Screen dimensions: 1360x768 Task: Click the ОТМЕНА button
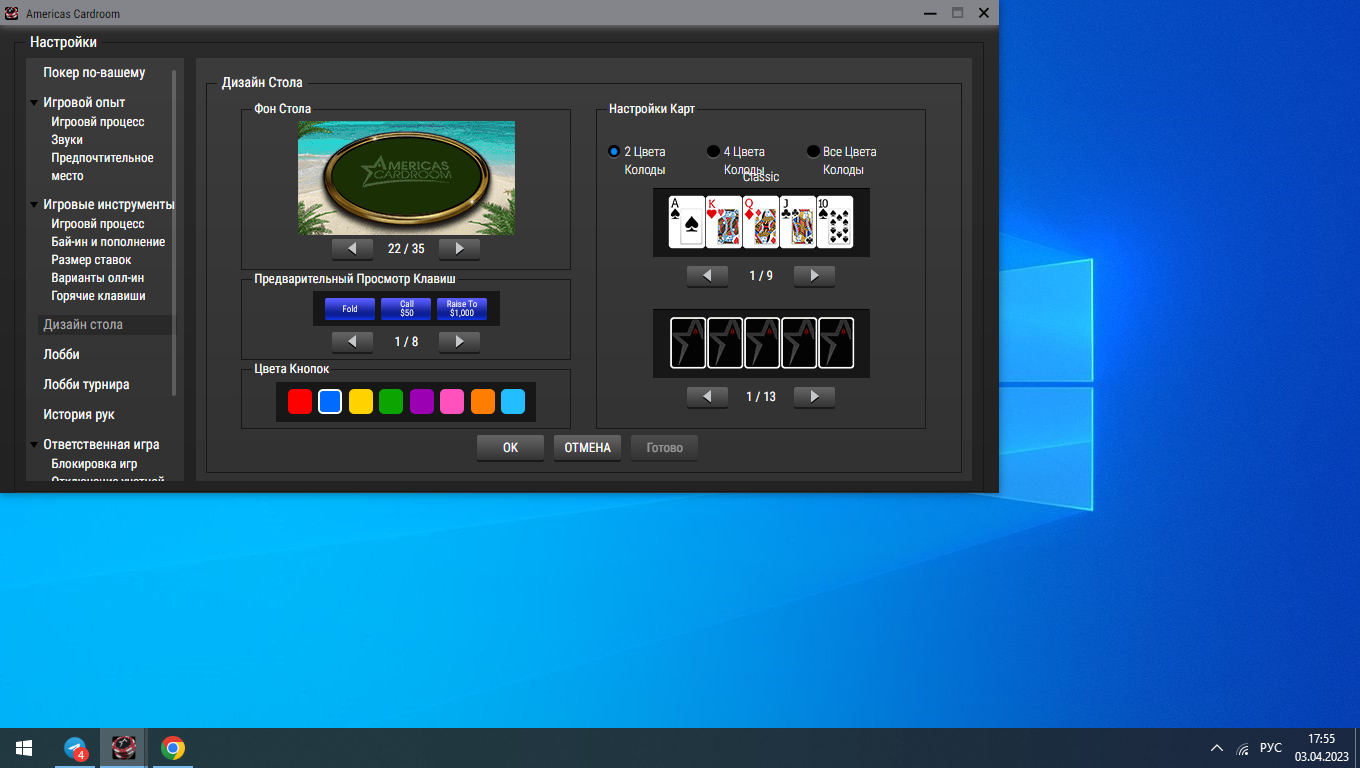coord(587,448)
